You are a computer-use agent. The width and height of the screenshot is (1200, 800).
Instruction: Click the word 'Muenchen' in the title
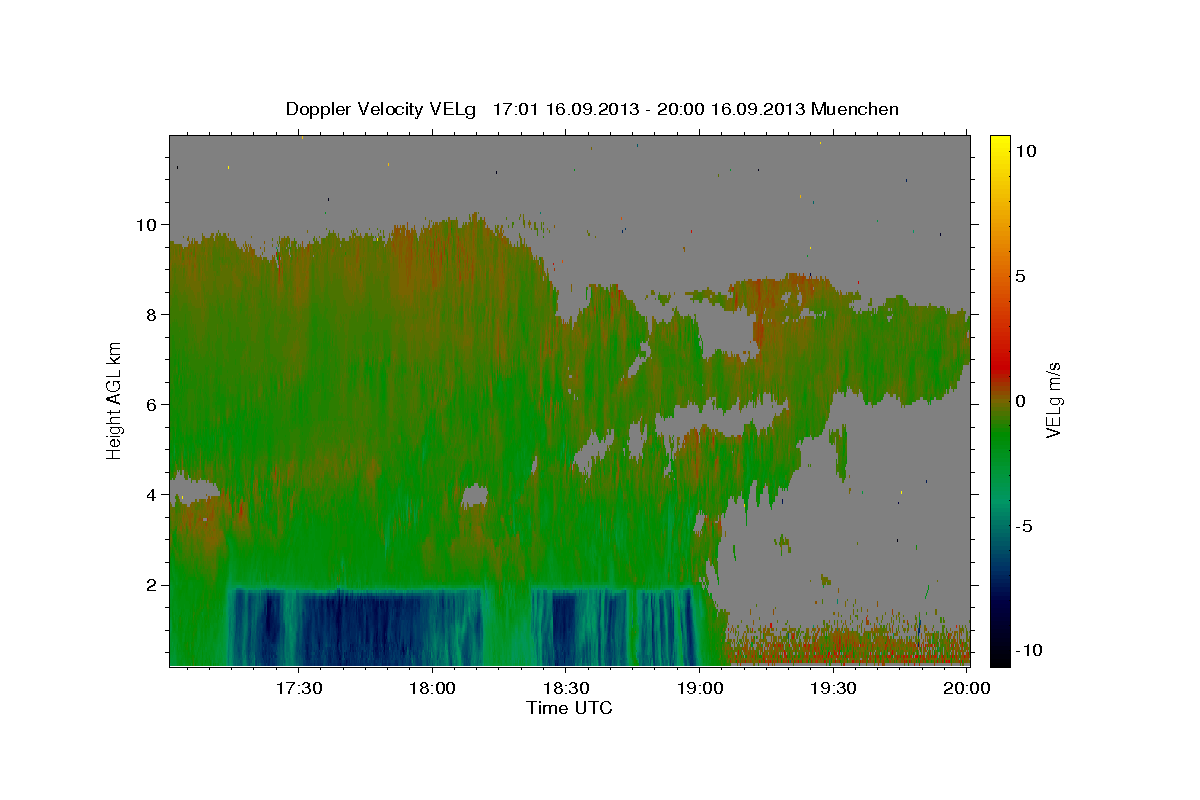pos(855,109)
